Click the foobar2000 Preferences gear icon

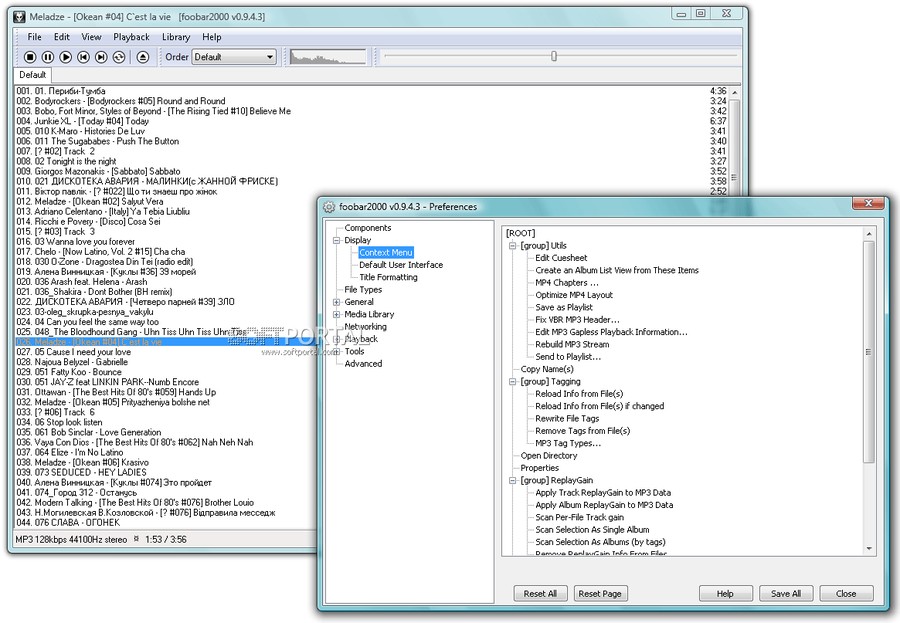pos(329,207)
